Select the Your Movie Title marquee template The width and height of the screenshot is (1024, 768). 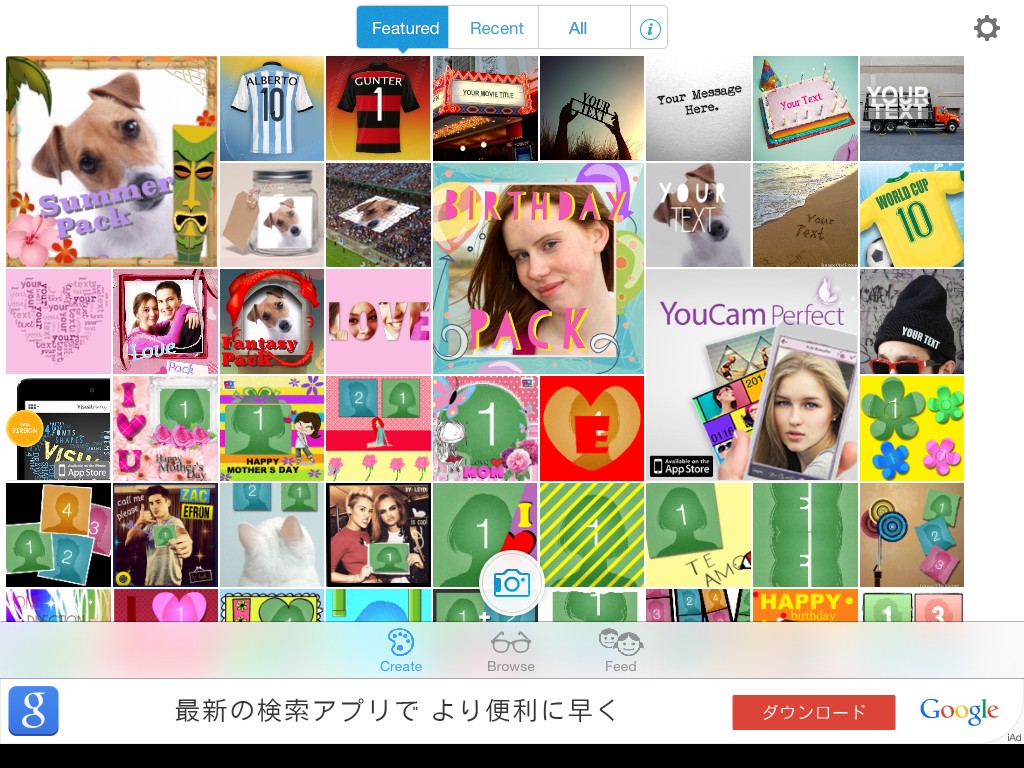(485, 108)
